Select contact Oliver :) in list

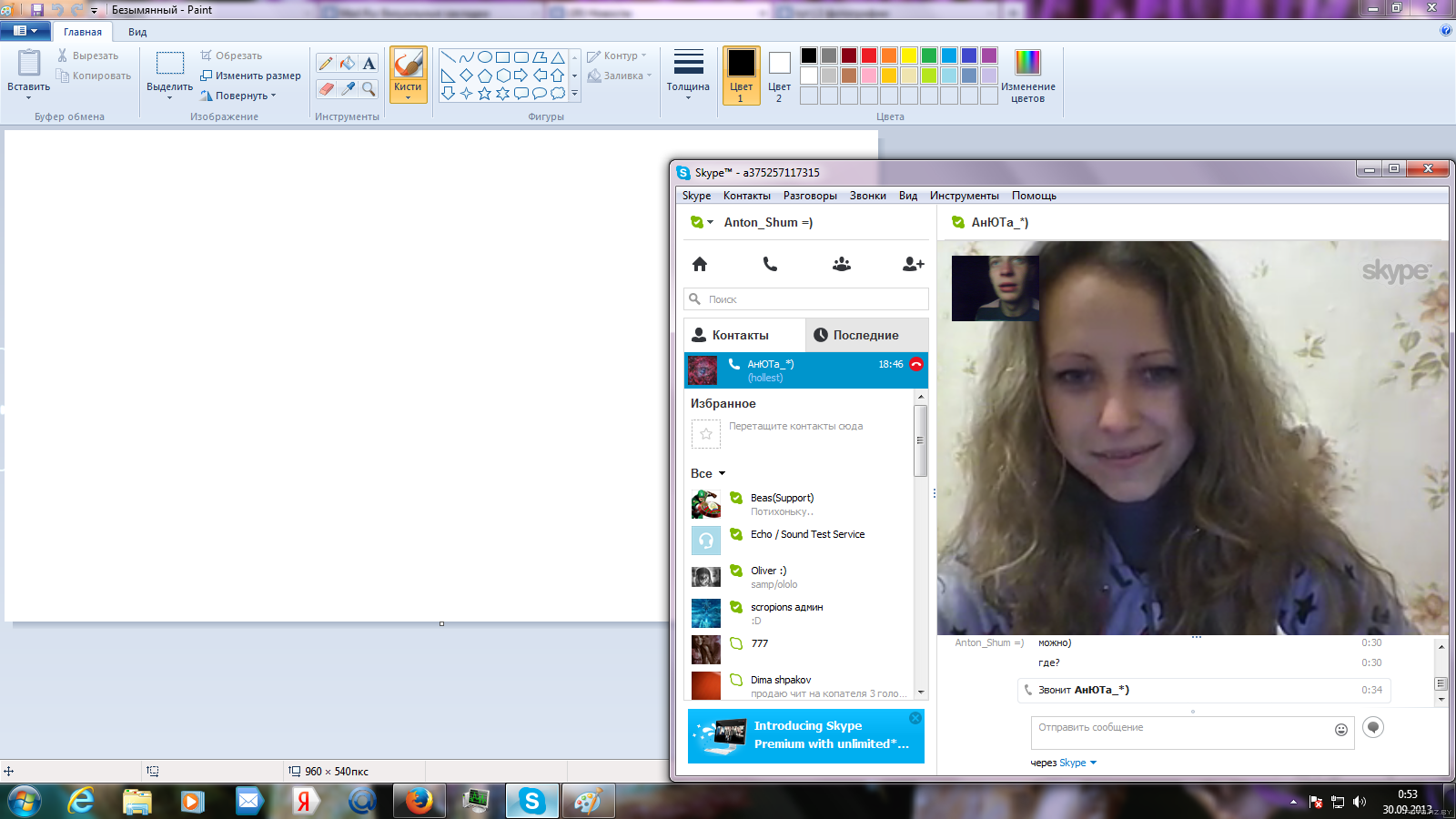[x=799, y=577]
